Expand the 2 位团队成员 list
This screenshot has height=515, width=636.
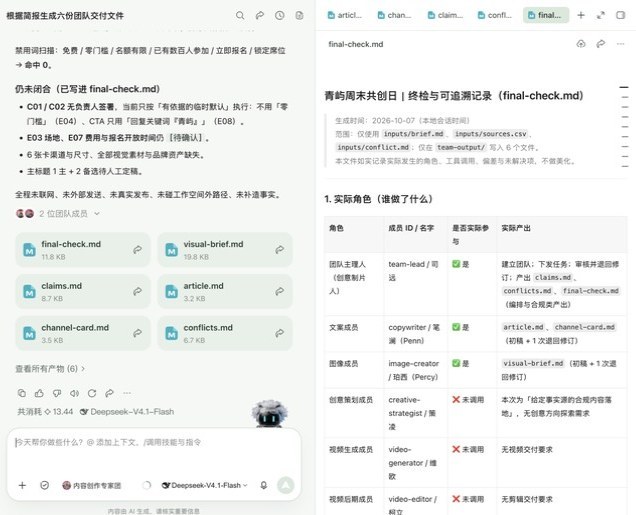(x=58, y=214)
